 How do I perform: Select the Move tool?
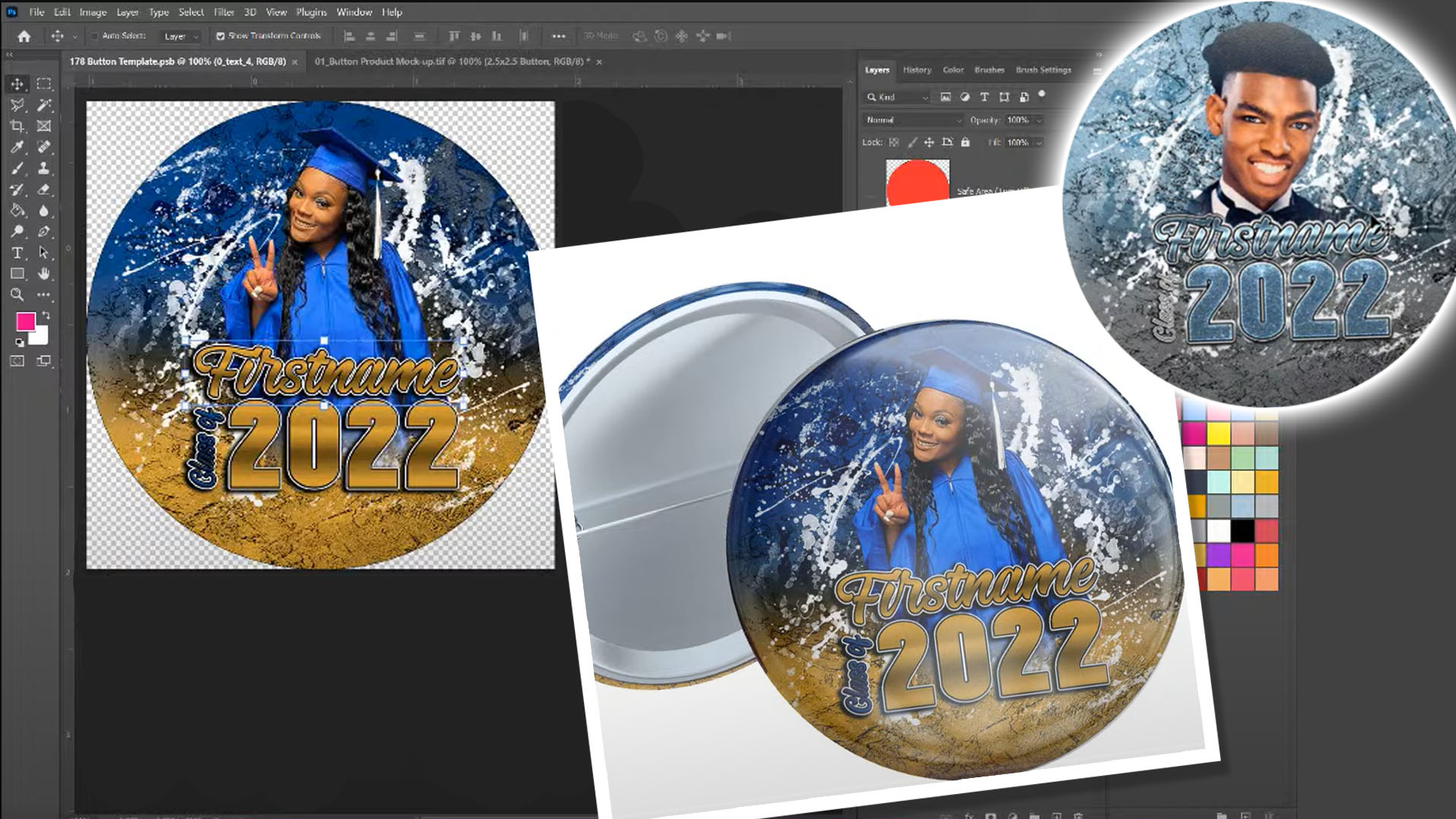coord(17,85)
